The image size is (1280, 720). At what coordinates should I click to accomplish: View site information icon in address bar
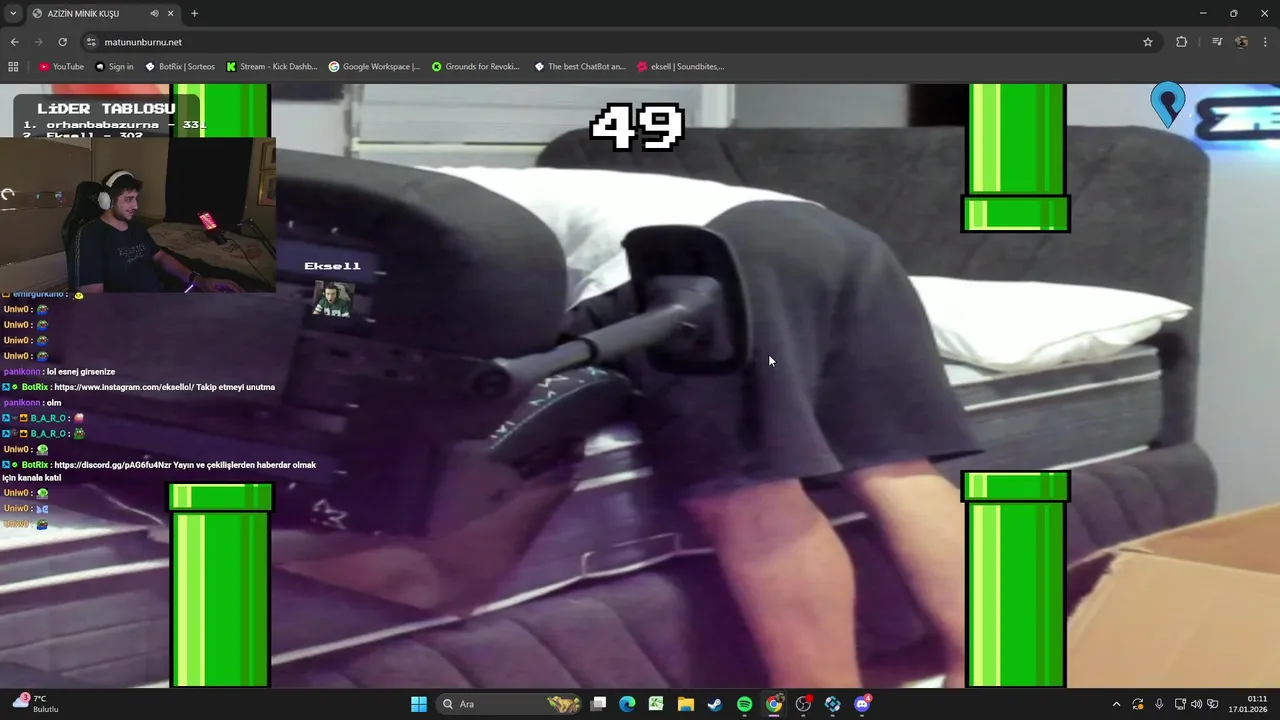[x=91, y=42]
